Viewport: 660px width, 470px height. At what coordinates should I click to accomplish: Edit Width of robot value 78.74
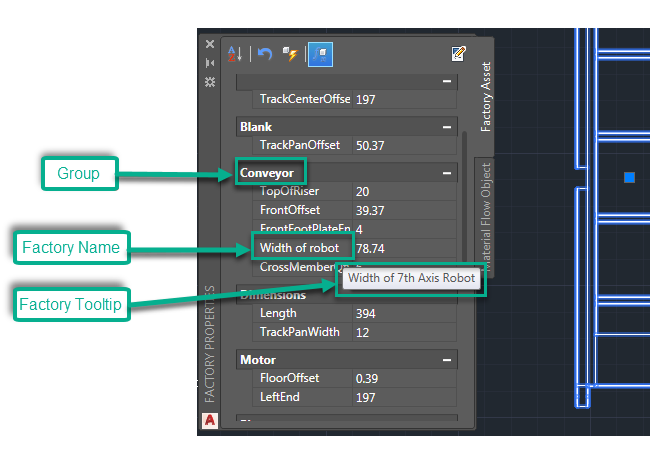pos(404,248)
